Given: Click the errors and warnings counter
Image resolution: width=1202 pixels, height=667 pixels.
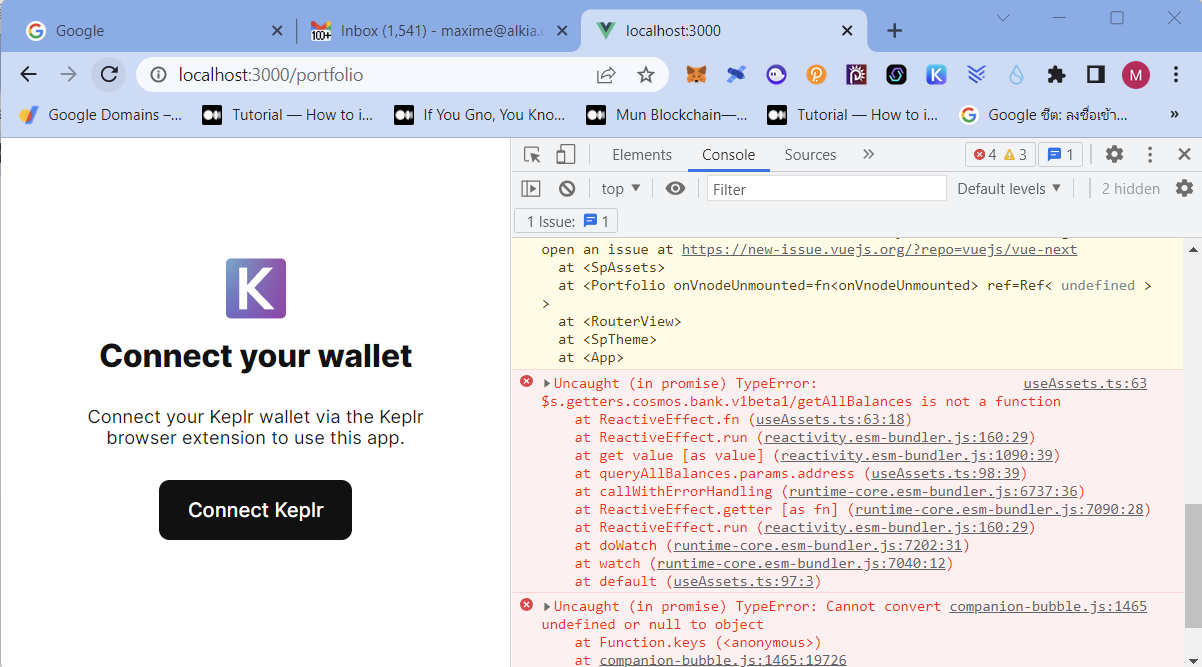Looking at the screenshot, I should point(1000,154).
